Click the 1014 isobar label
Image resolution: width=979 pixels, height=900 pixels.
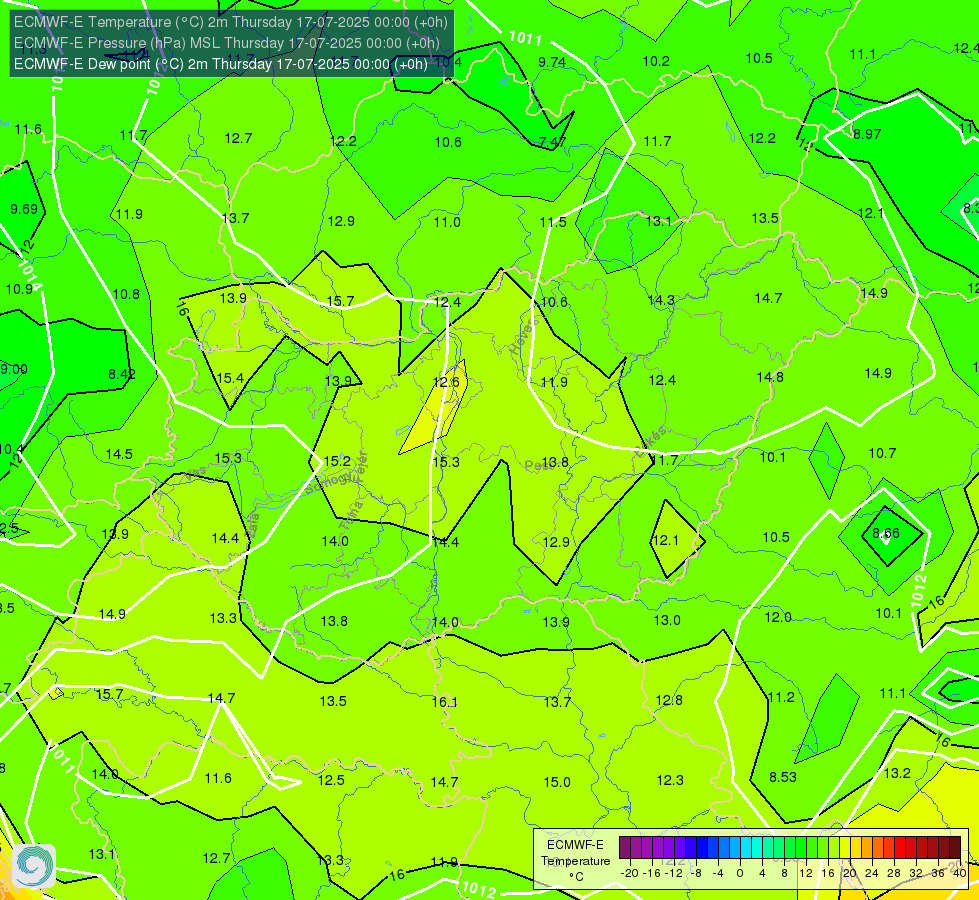tap(29, 276)
